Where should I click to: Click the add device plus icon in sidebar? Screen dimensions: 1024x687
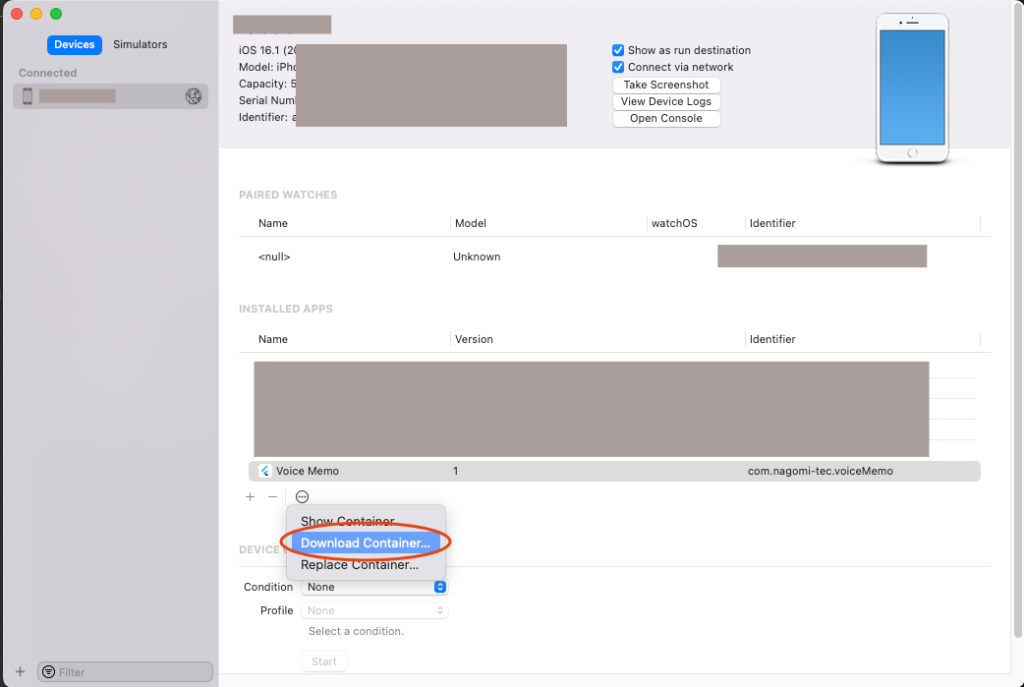click(20, 671)
